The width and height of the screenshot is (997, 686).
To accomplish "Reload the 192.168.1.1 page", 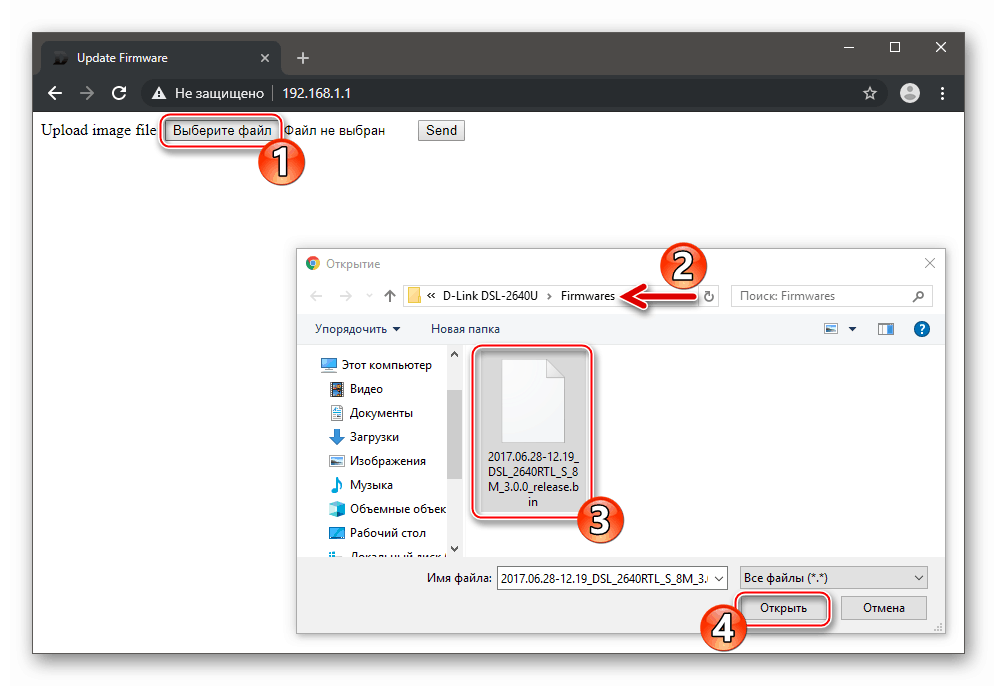I will pos(119,93).
